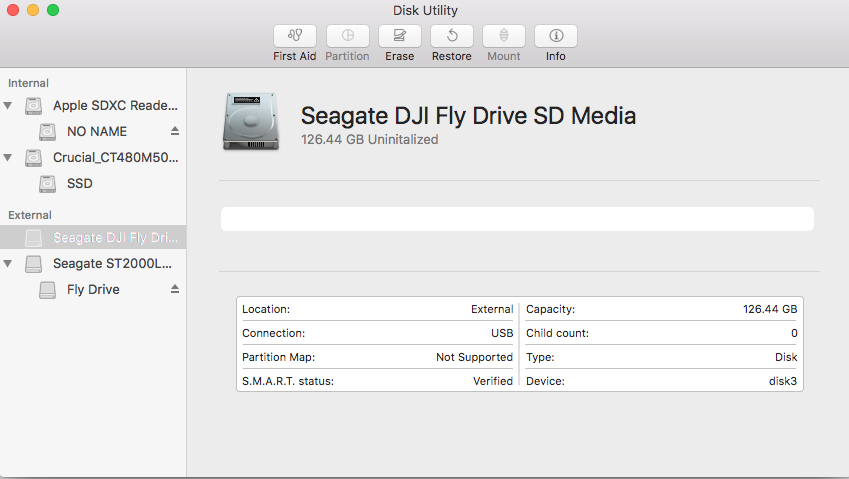The image size is (849, 479).
Task: Select the NO NAME volume
Action: coord(93,132)
